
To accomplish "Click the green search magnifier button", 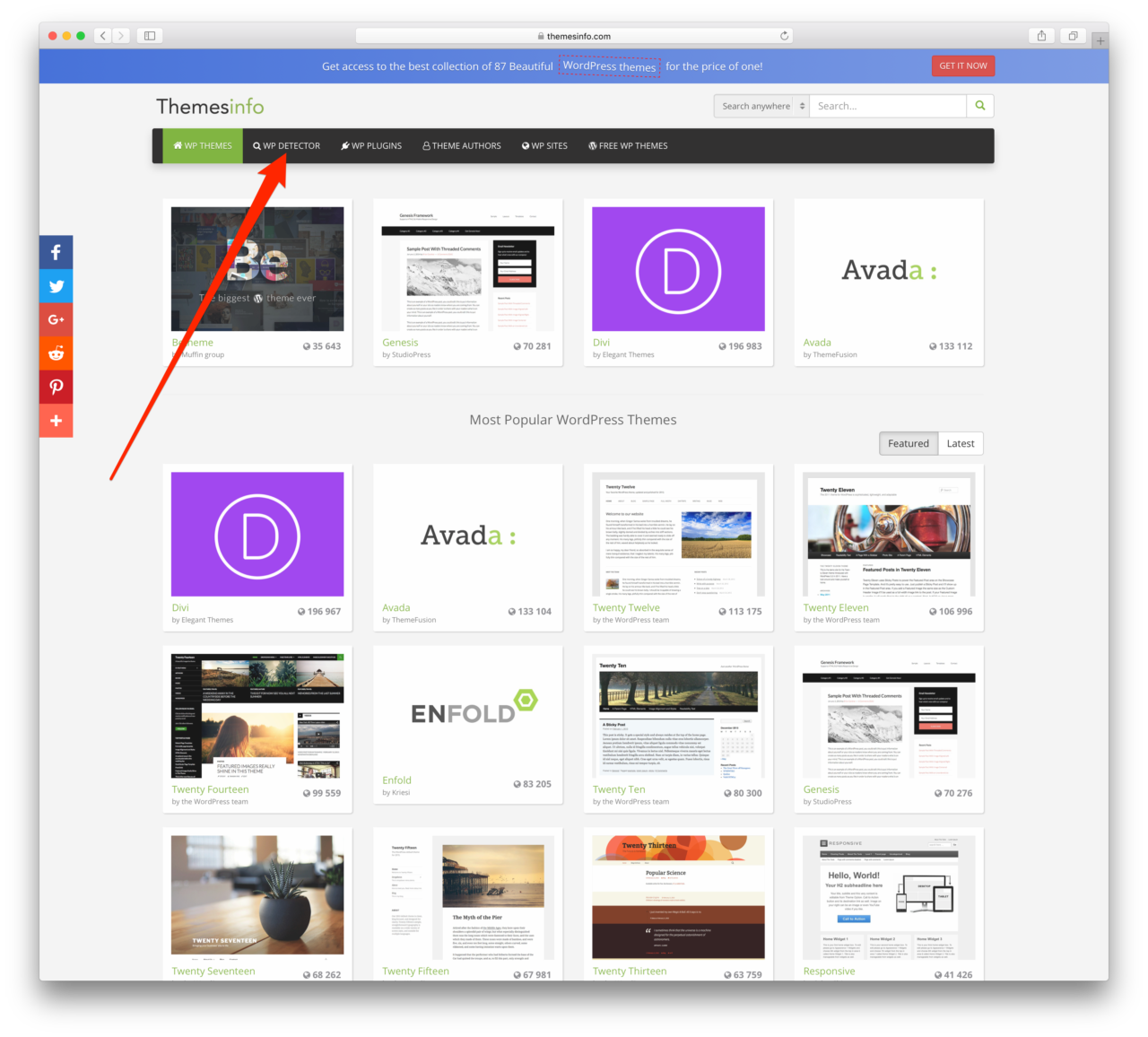I will [x=980, y=106].
